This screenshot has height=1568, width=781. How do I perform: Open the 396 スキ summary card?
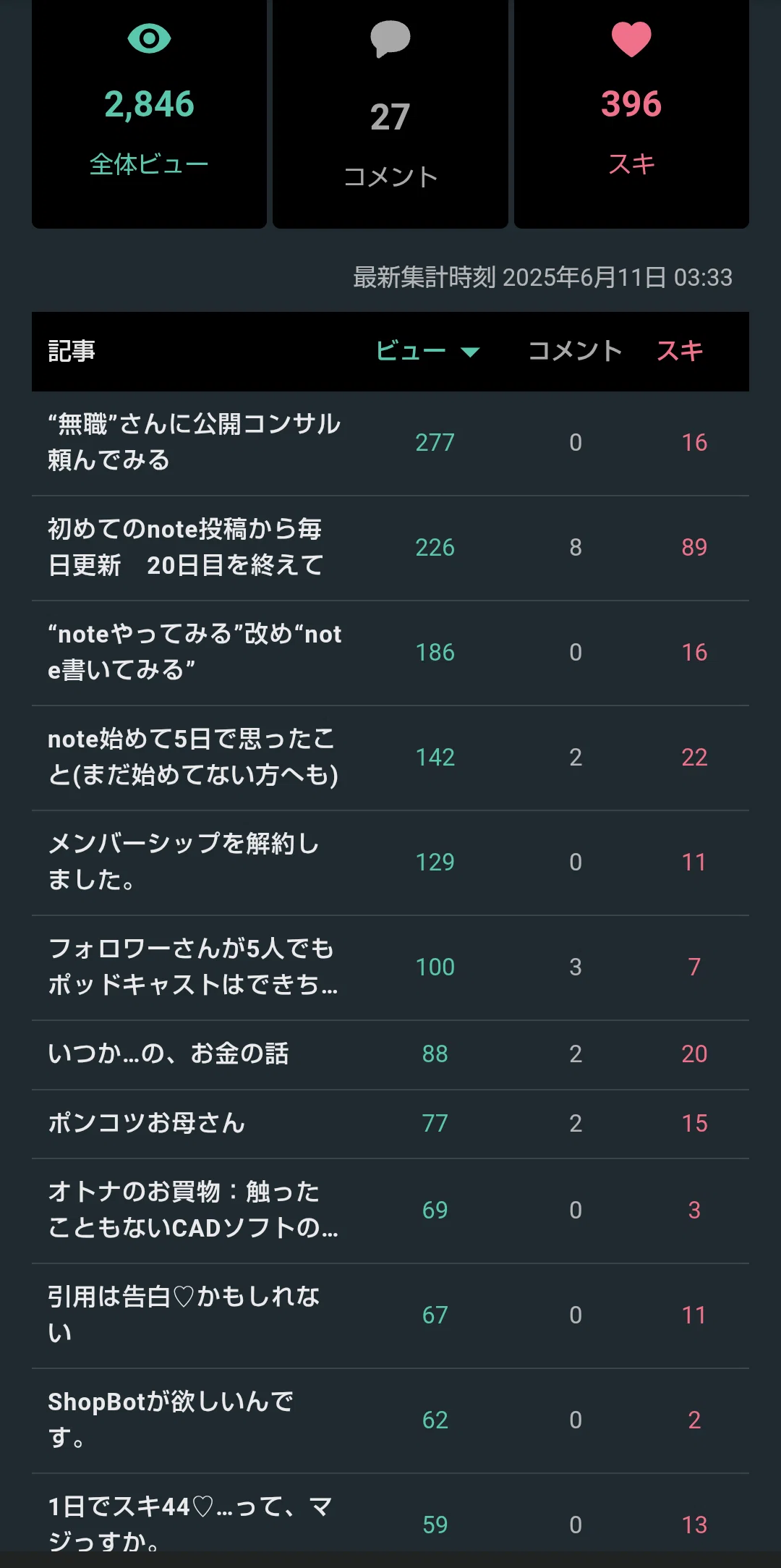(631, 114)
